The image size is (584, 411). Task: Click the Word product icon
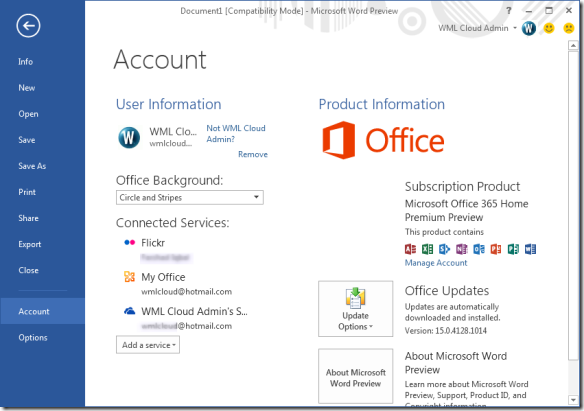coord(530,249)
